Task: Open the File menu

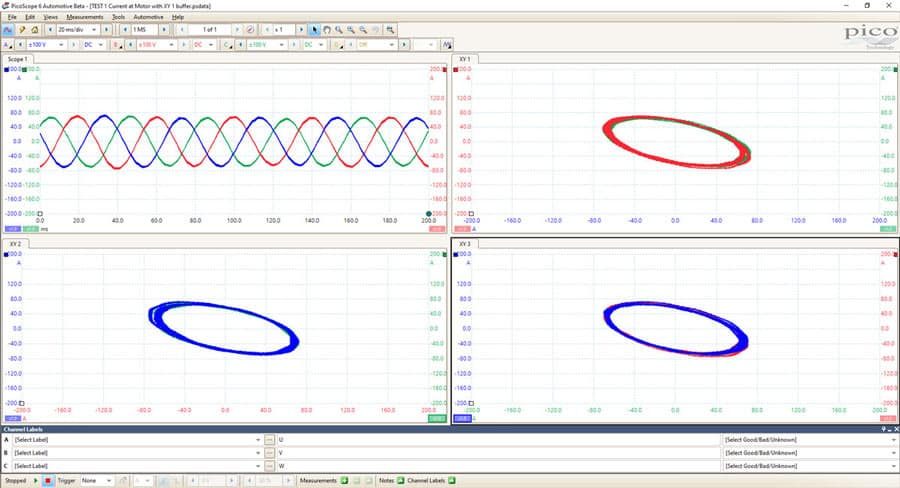Action: pyautogui.click(x=12, y=17)
